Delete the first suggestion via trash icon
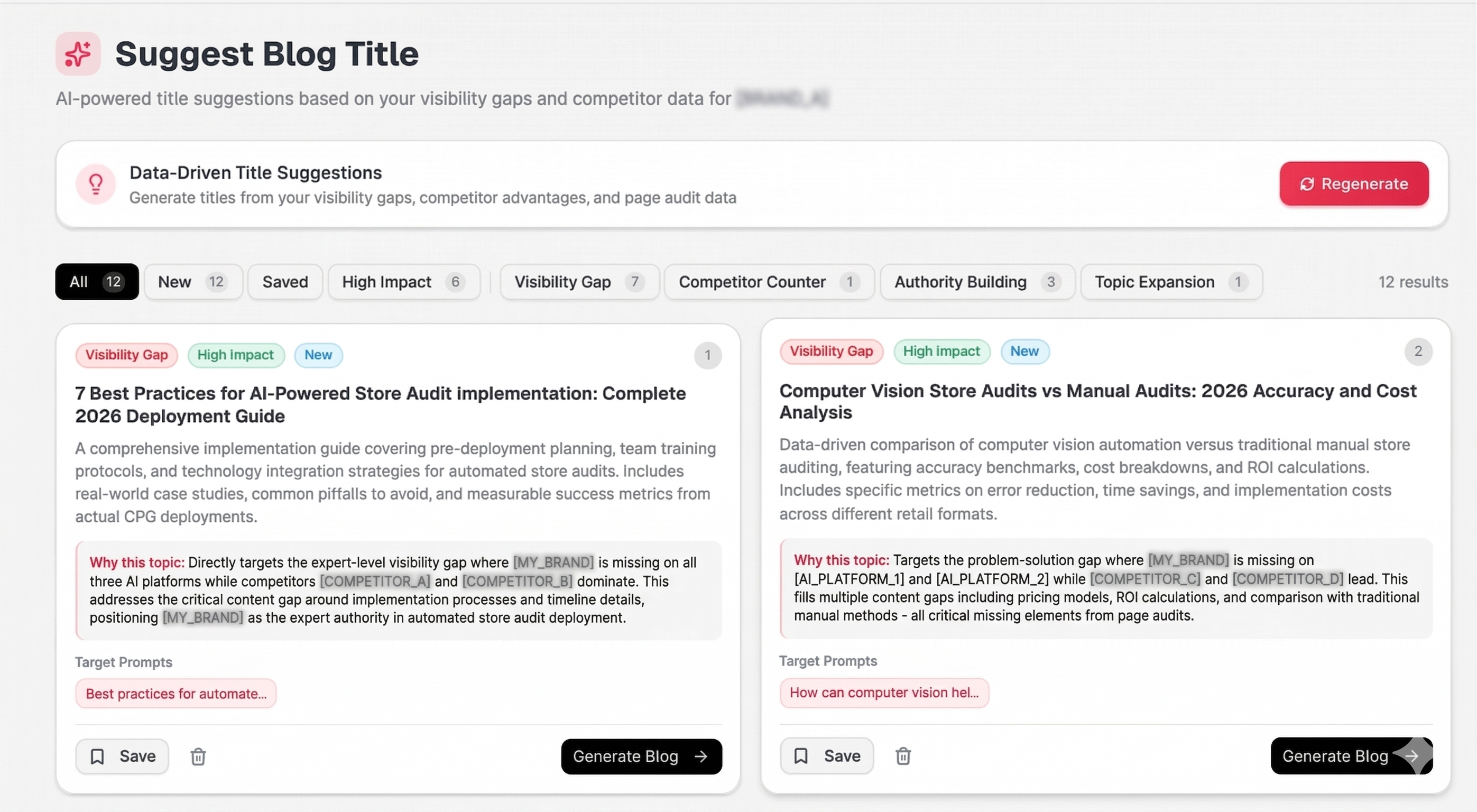 click(198, 756)
